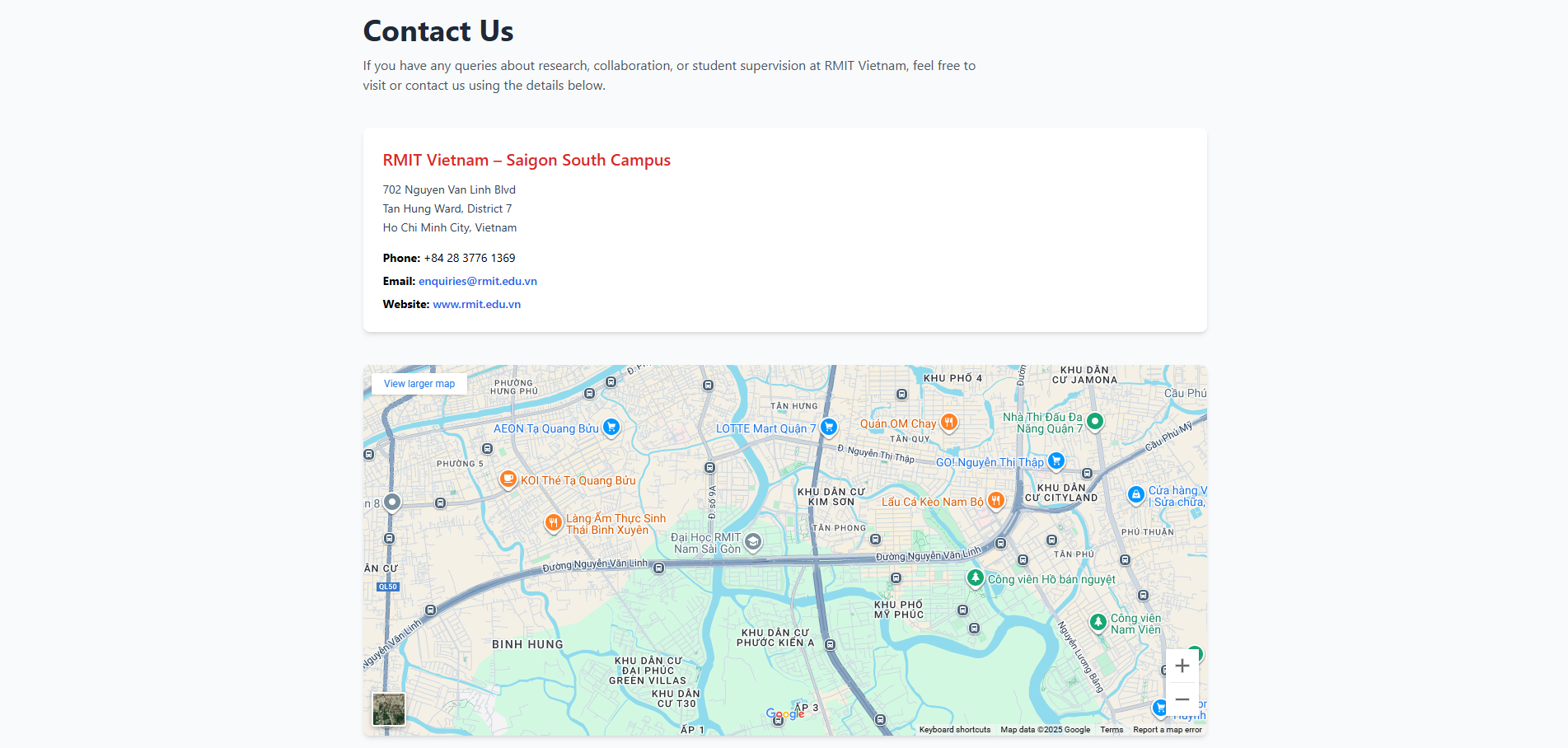Open the Lẩu Cá Kèo Nam Bộ restaurant pin

click(996, 500)
